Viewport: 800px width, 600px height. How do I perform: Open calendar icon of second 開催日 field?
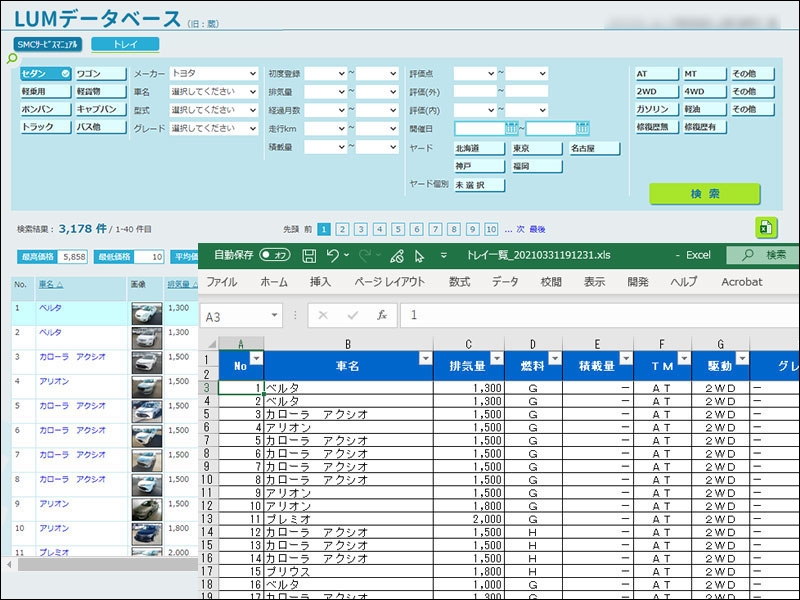583,129
